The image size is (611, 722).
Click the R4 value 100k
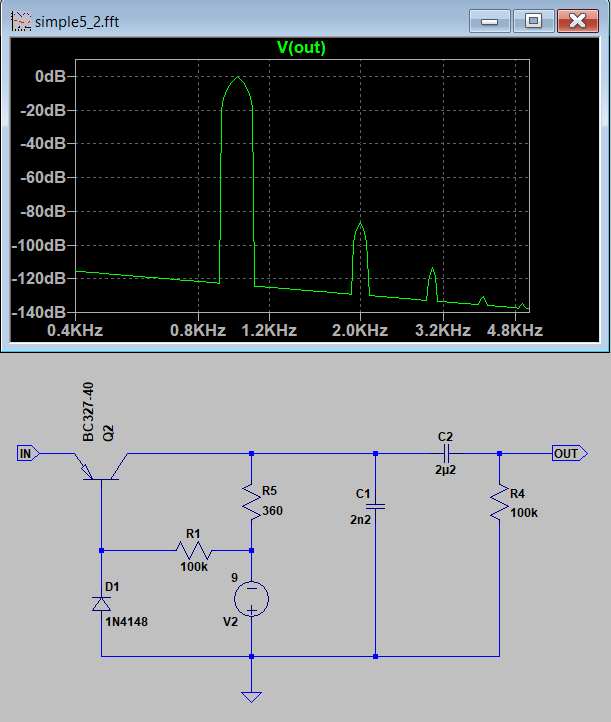[524, 513]
